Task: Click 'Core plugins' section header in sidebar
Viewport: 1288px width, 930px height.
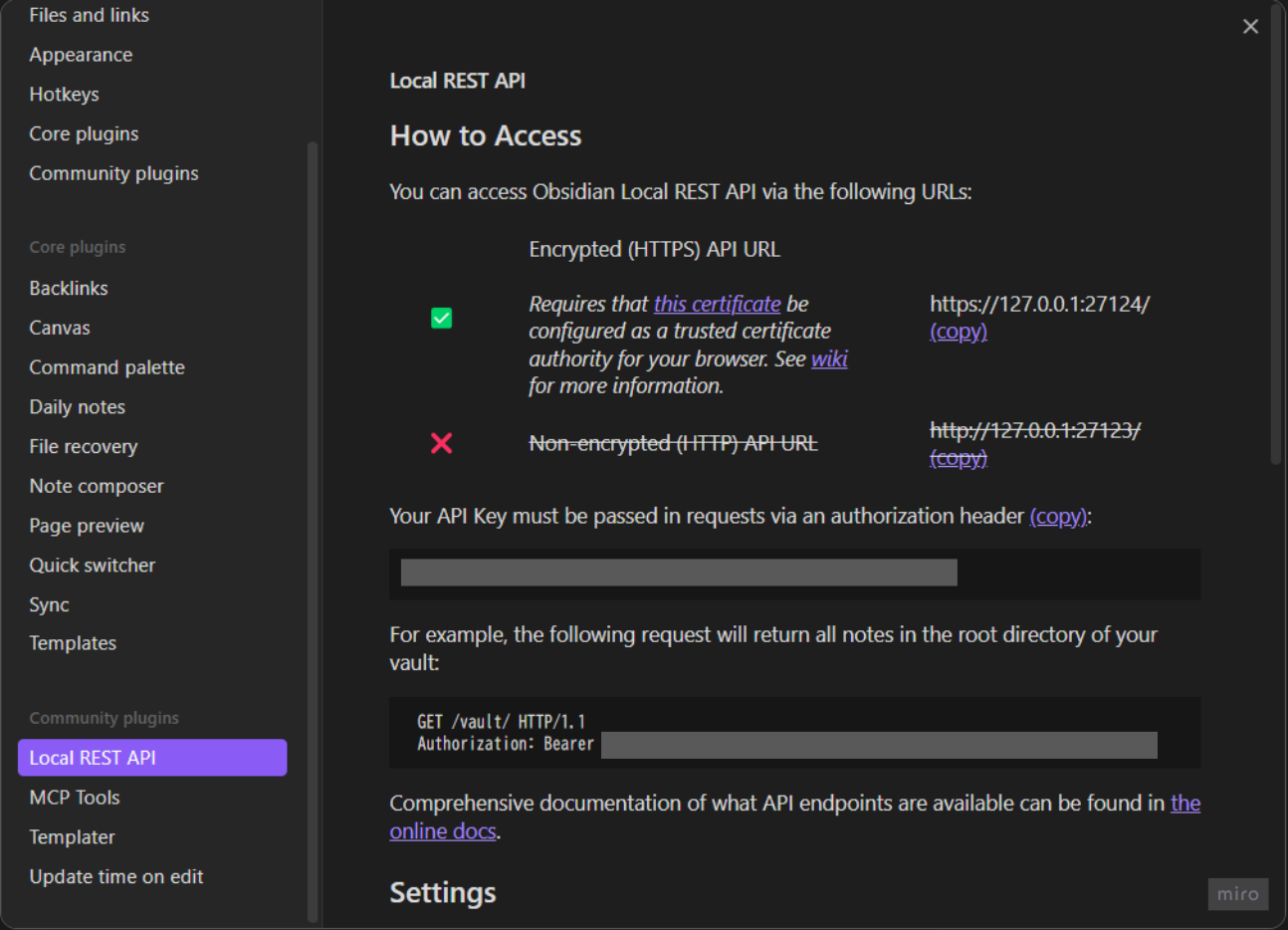Action: click(x=78, y=247)
